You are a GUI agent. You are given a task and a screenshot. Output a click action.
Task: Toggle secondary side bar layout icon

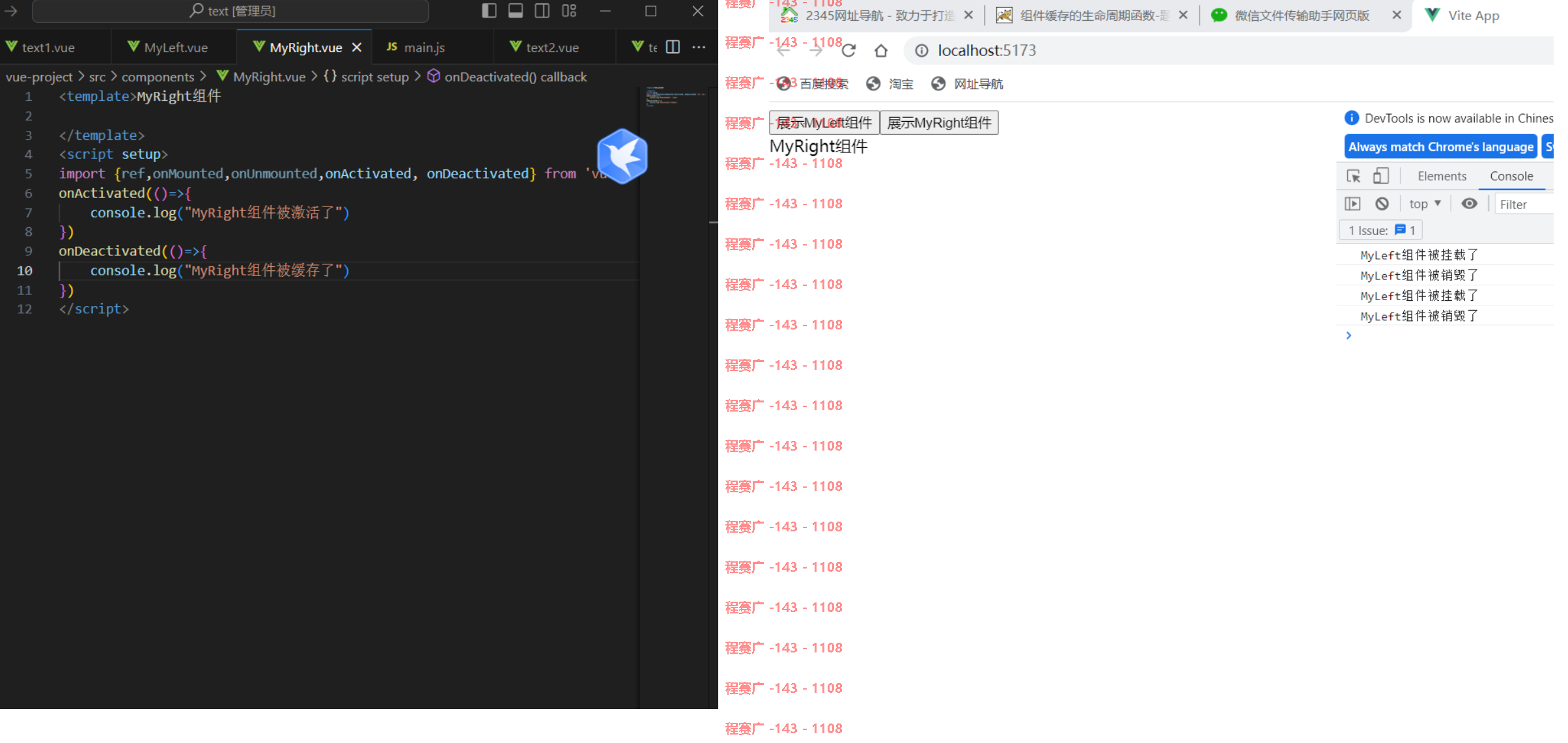[x=542, y=11]
